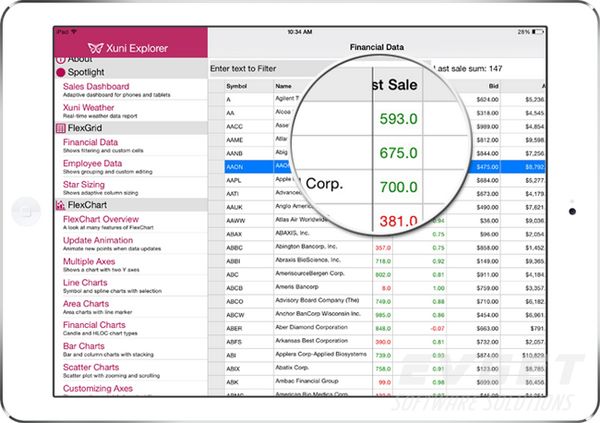Select the name cell Advisory Board Company (The)
600x423 pixels.
tap(323, 301)
